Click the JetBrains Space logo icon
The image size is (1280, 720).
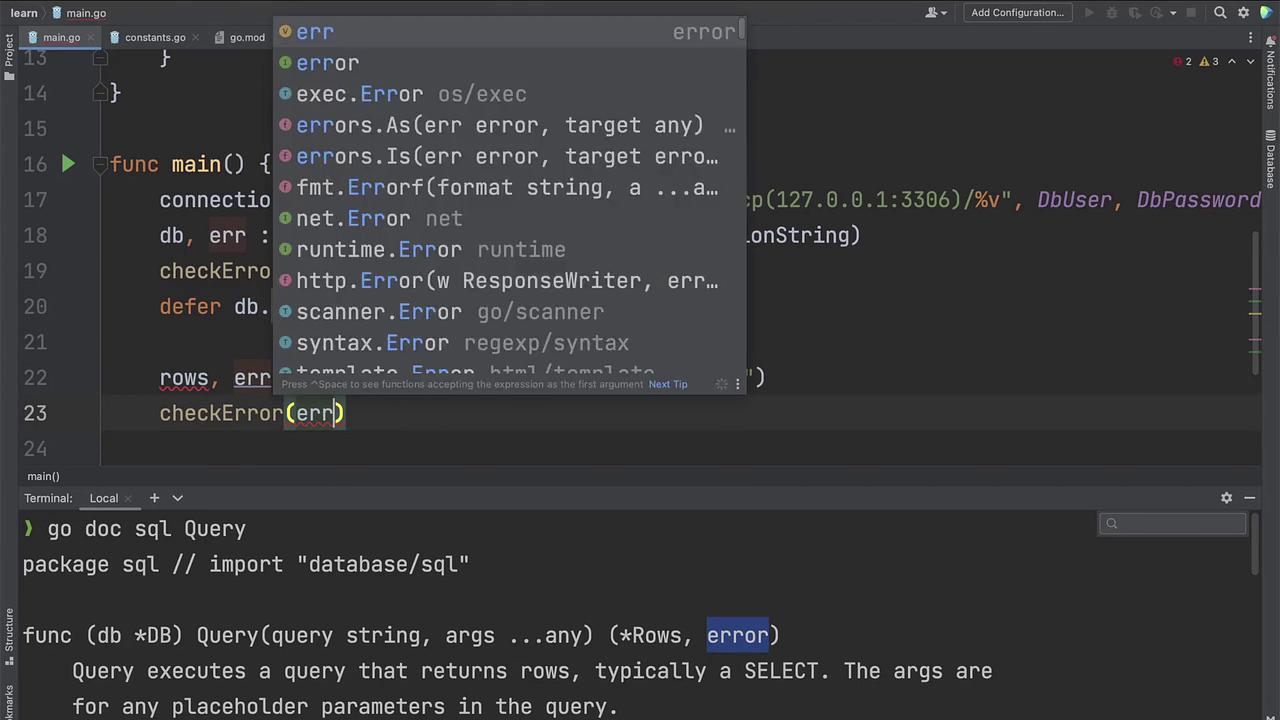point(1267,13)
